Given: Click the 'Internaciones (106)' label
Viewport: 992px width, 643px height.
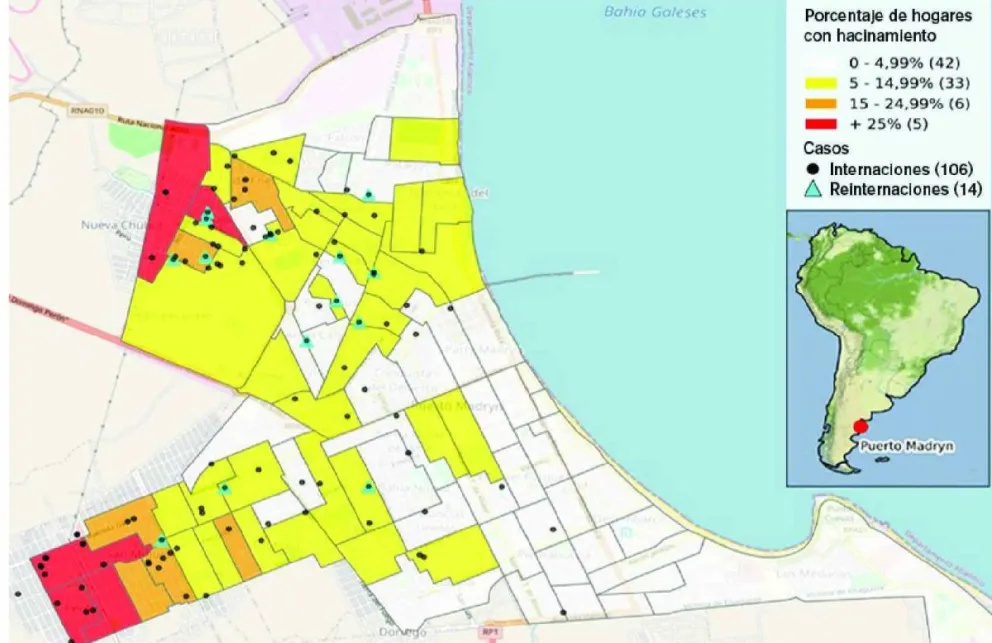Looking at the screenshot, I should pyautogui.click(x=901, y=169).
